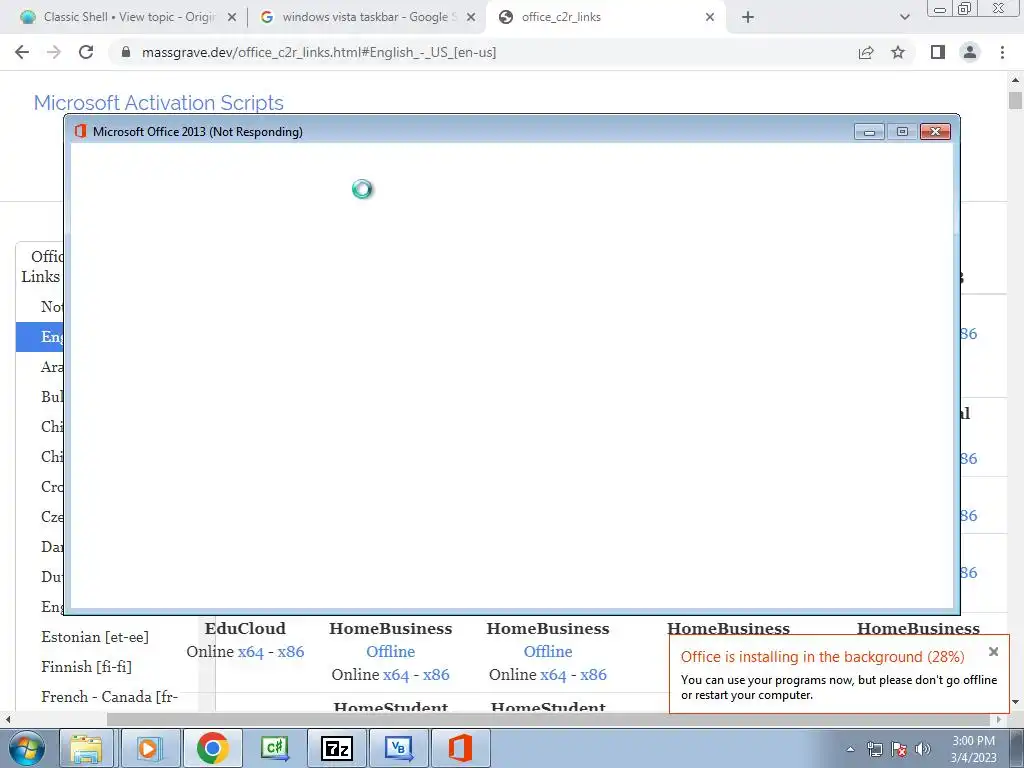The height and width of the screenshot is (768, 1024).
Task: Share this page via share icon
Action: coord(866,52)
